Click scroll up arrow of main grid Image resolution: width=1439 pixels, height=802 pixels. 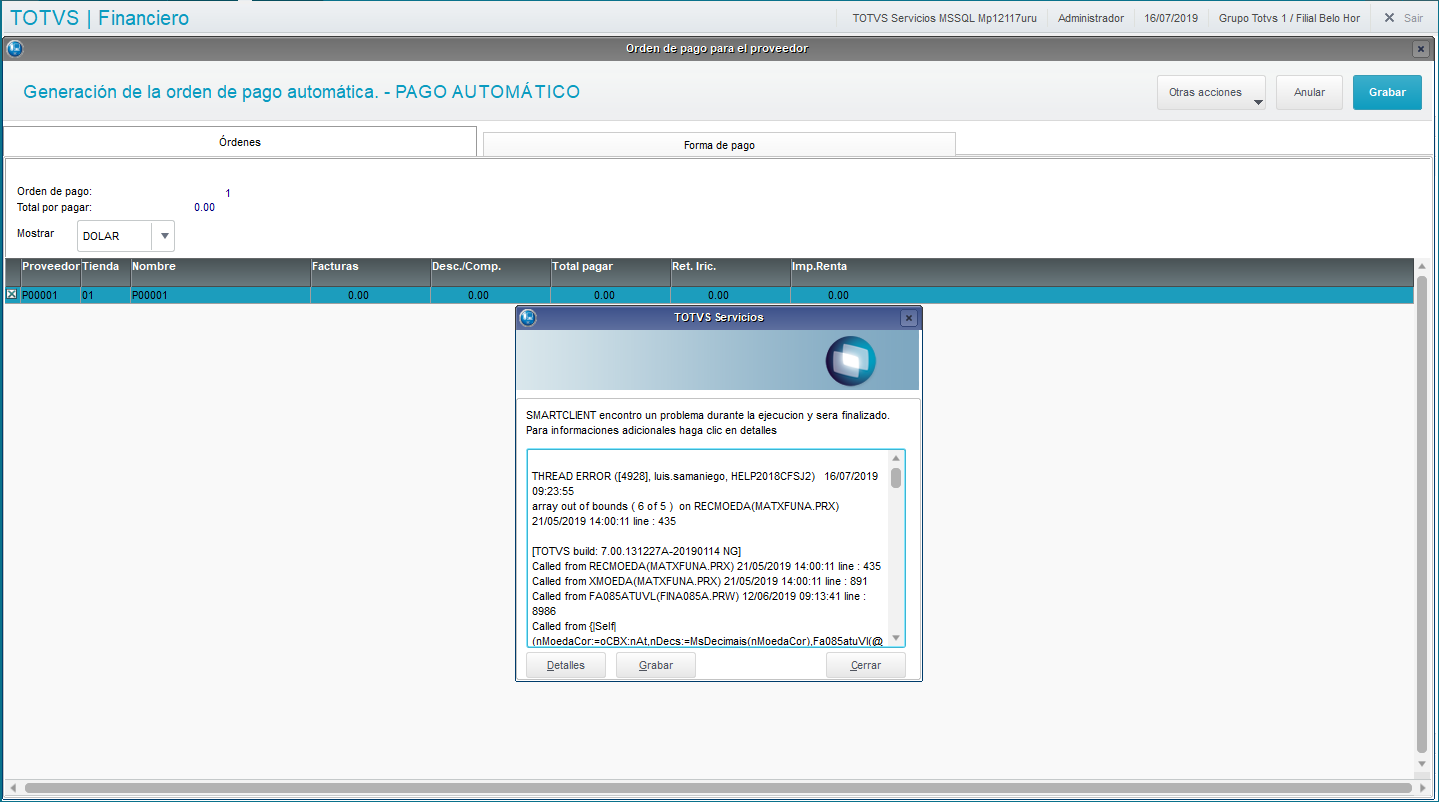click(1422, 267)
